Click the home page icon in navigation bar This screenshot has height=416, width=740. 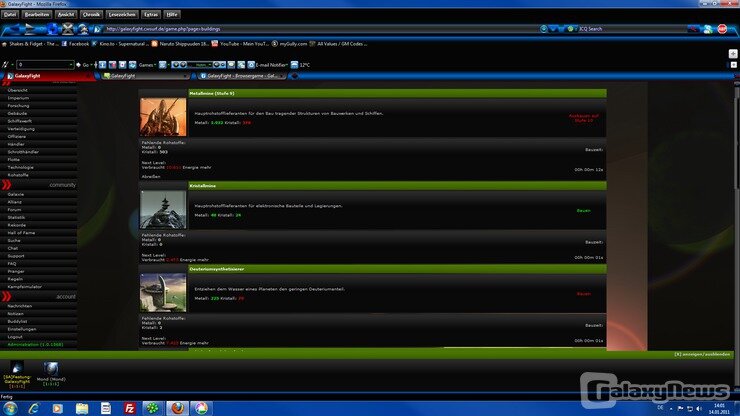[x=83, y=29]
